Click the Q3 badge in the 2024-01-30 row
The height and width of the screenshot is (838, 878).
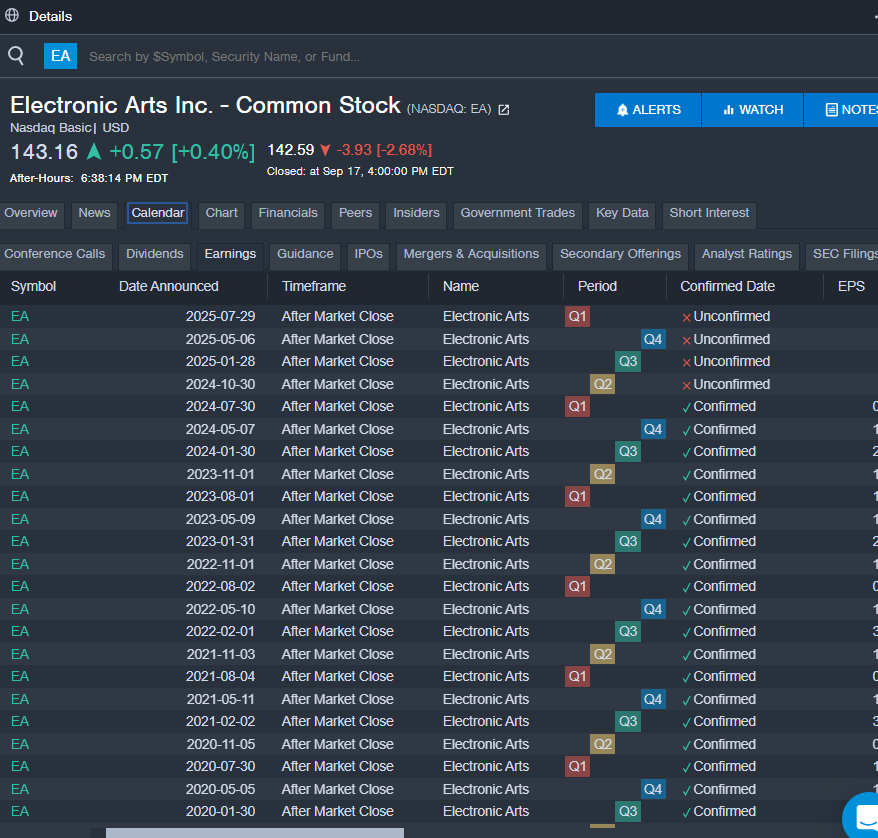[x=628, y=451]
